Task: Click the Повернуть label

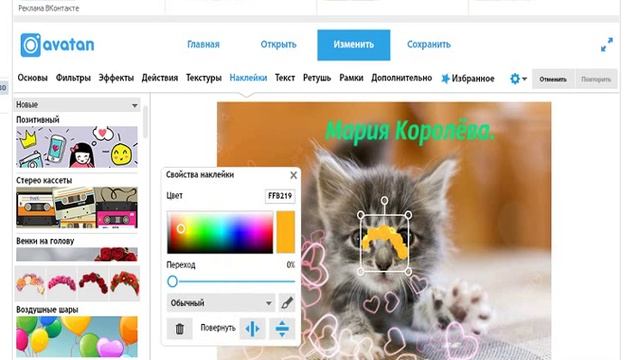Action: pos(218,328)
